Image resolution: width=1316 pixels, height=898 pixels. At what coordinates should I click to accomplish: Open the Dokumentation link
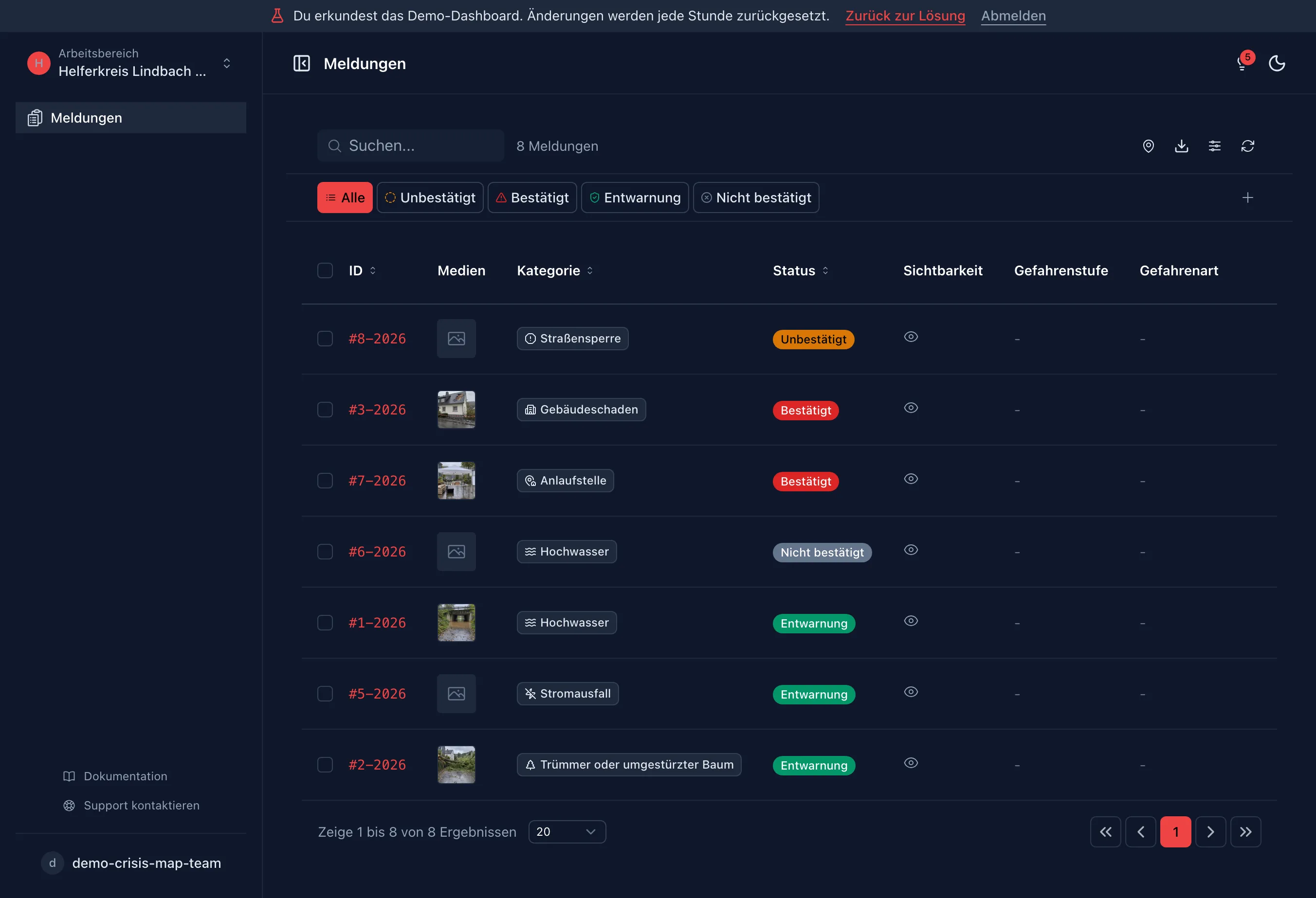click(115, 776)
